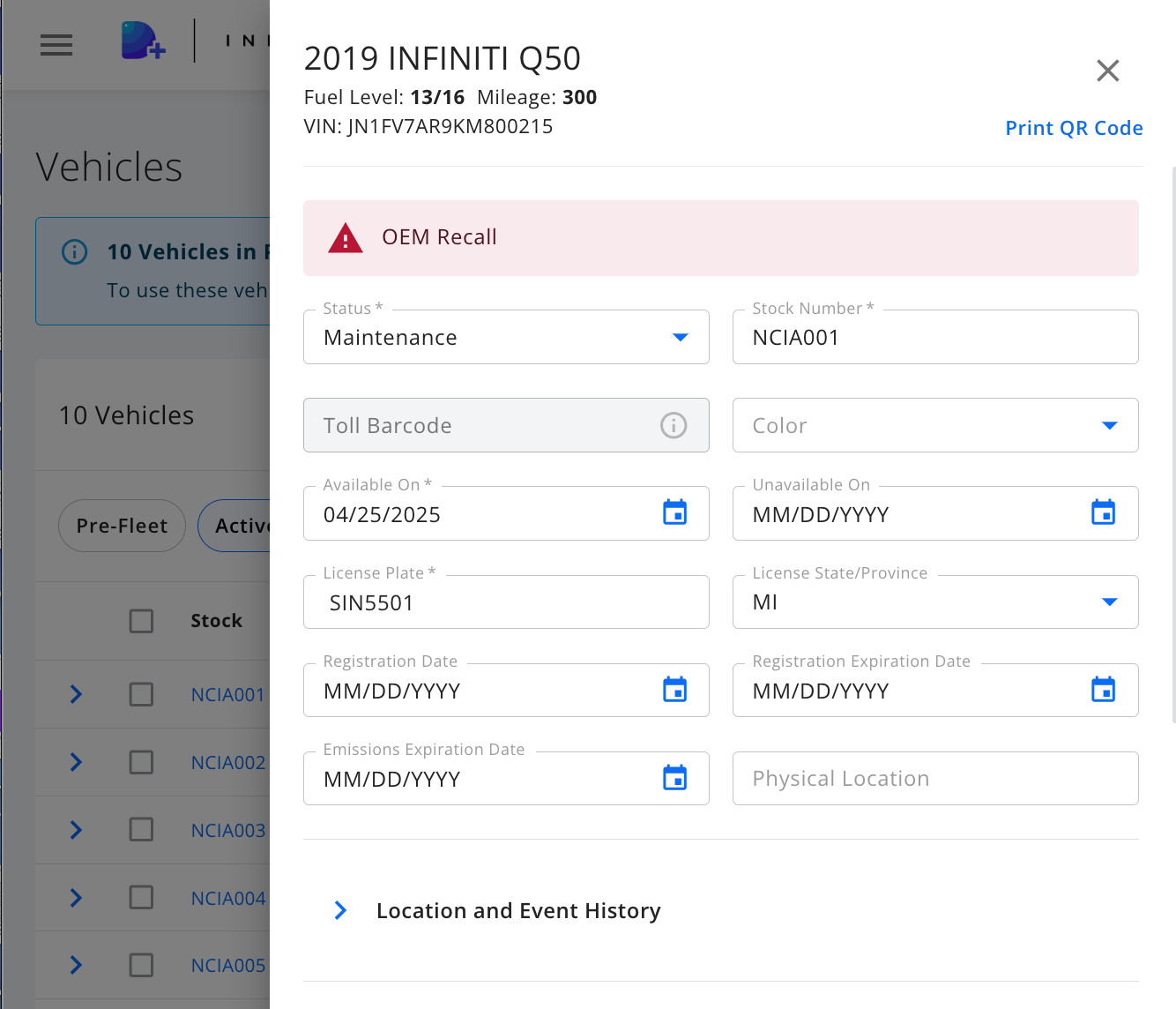Check the box for row NCIA001
Viewport: 1176px width, 1009px height.
pos(141,695)
